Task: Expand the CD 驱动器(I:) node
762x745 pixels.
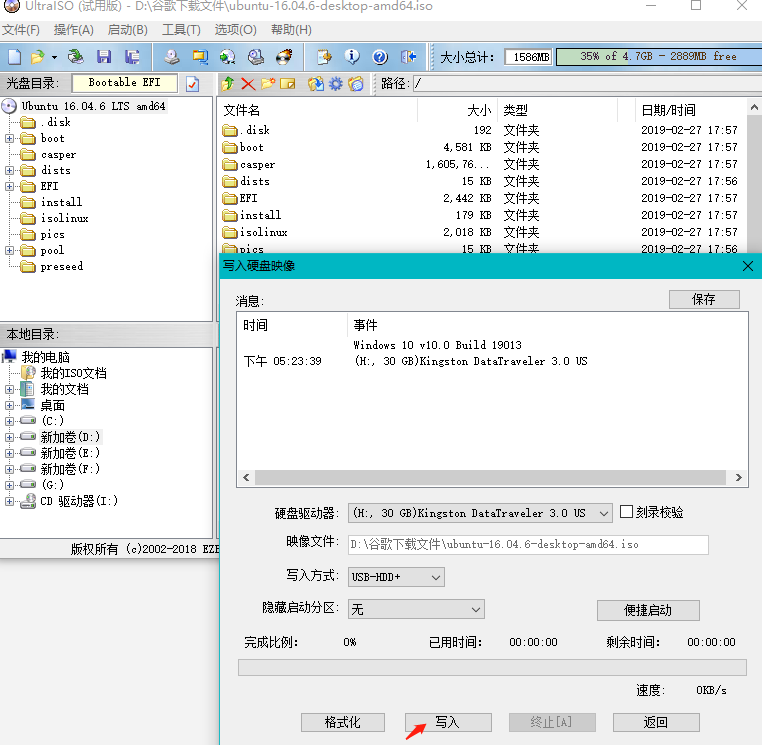Action: 9,501
